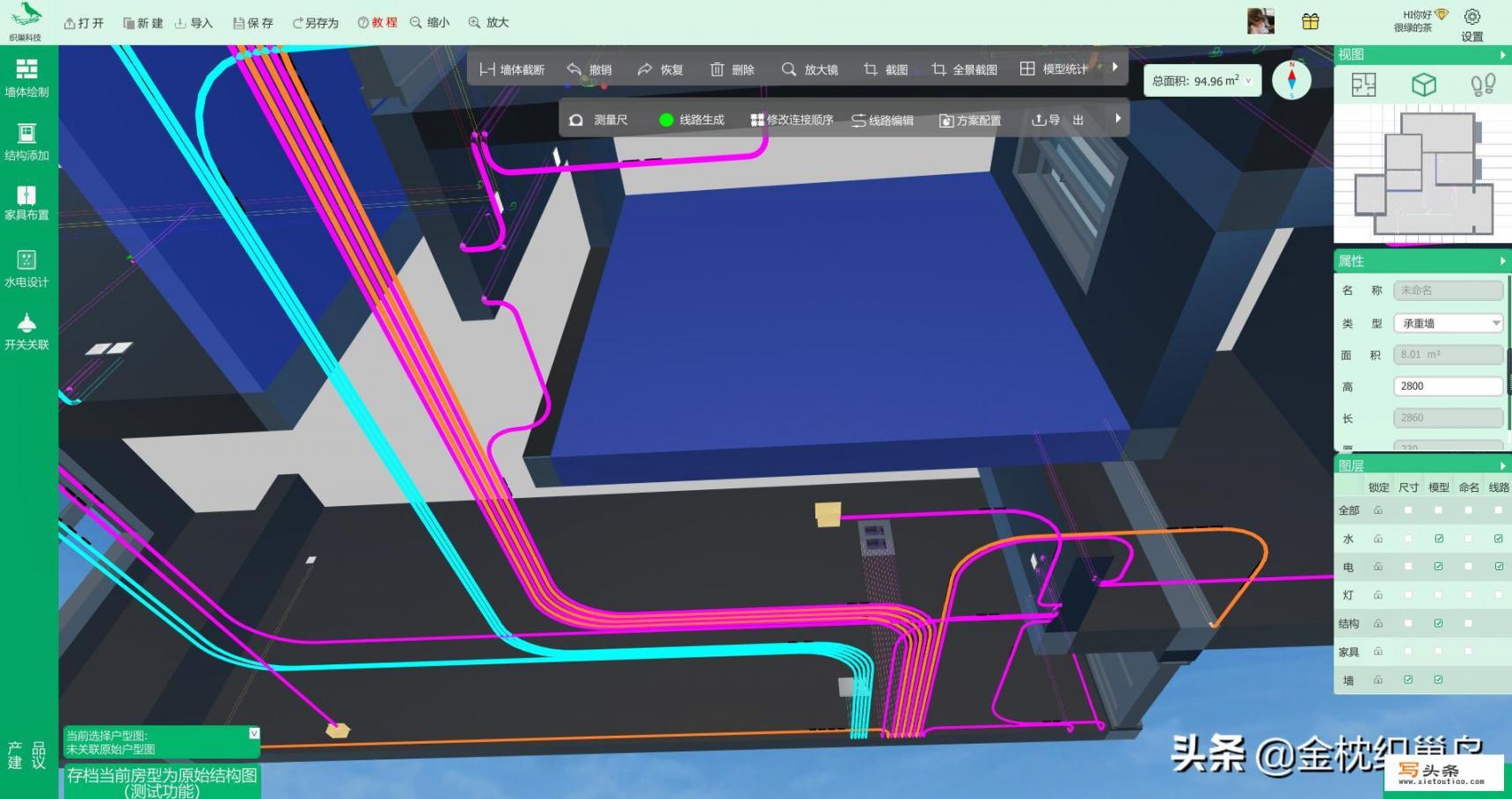Switch to 3D cube view icon
The height and width of the screenshot is (799, 1512).
pyautogui.click(x=1424, y=84)
